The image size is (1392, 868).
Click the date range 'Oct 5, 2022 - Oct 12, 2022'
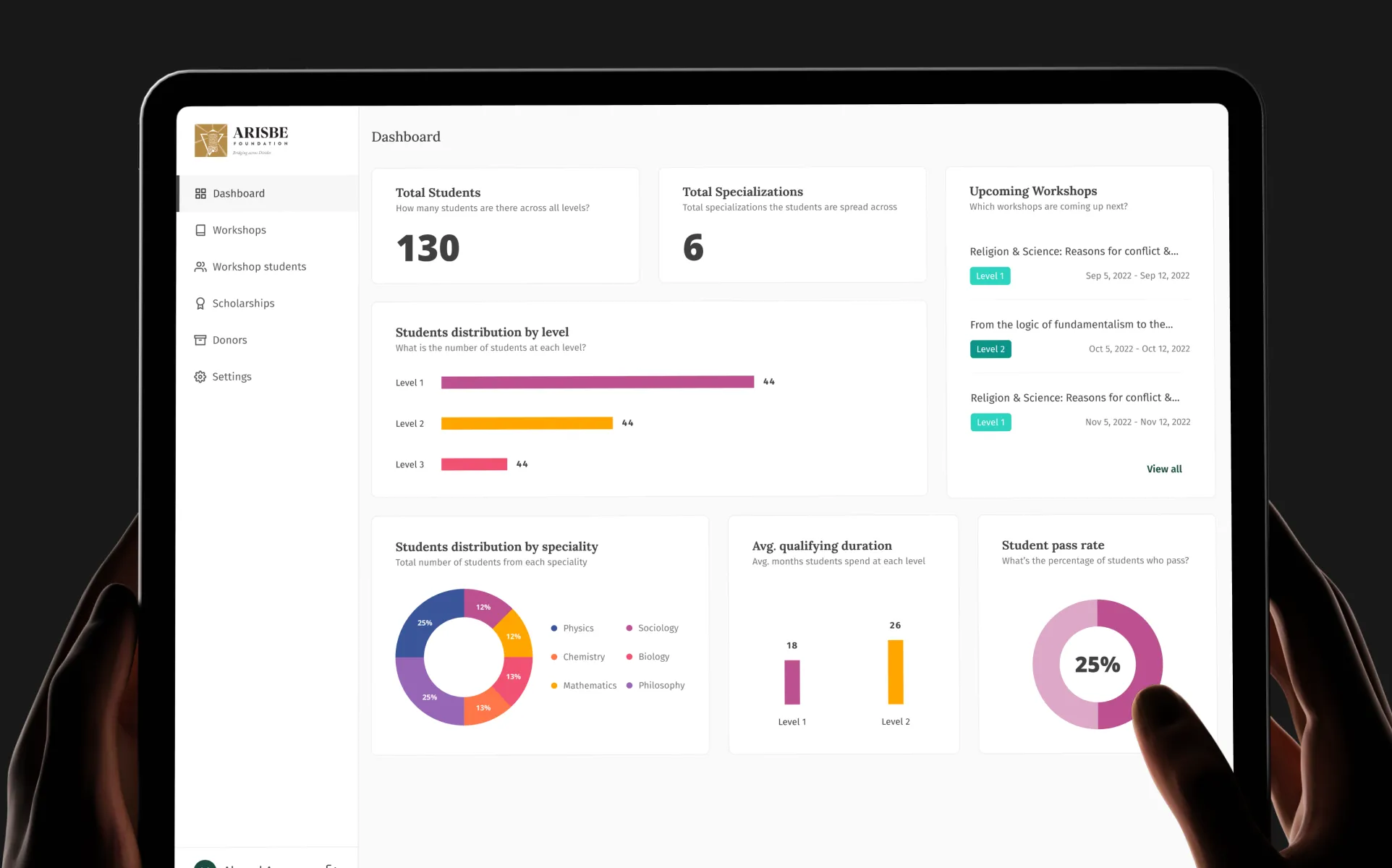coord(1140,349)
